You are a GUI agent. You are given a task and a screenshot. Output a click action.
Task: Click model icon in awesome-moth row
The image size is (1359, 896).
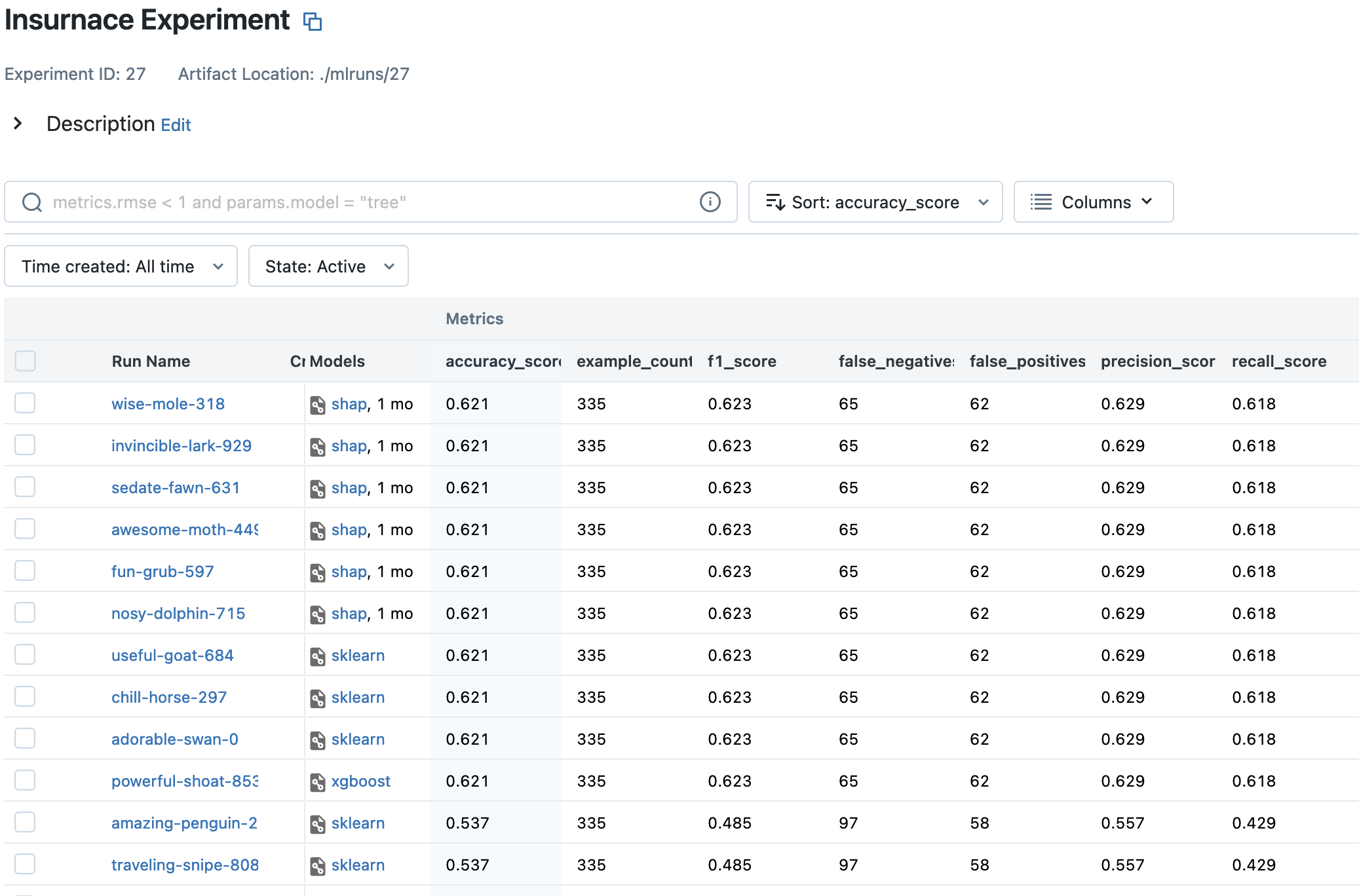tap(318, 531)
